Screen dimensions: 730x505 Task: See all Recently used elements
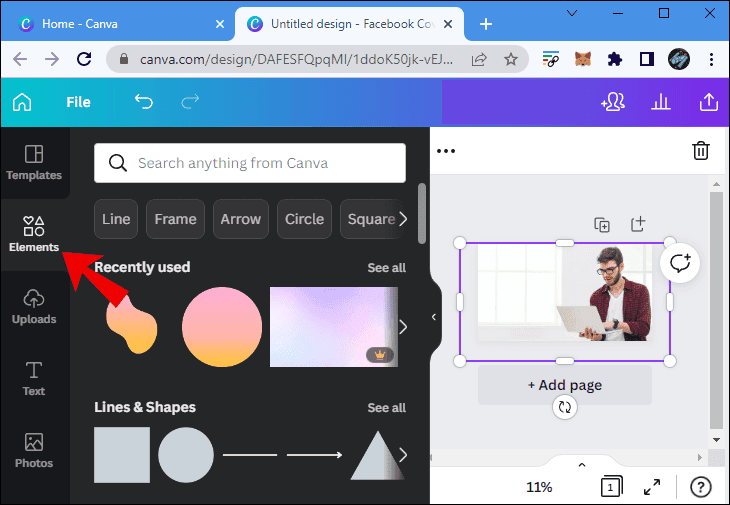point(386,268)
